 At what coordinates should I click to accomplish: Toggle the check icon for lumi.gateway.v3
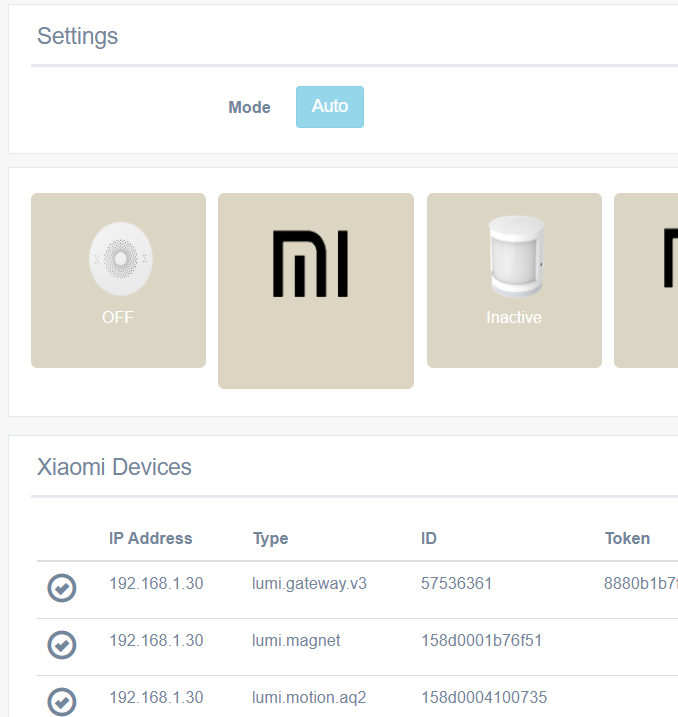[62, 588]
